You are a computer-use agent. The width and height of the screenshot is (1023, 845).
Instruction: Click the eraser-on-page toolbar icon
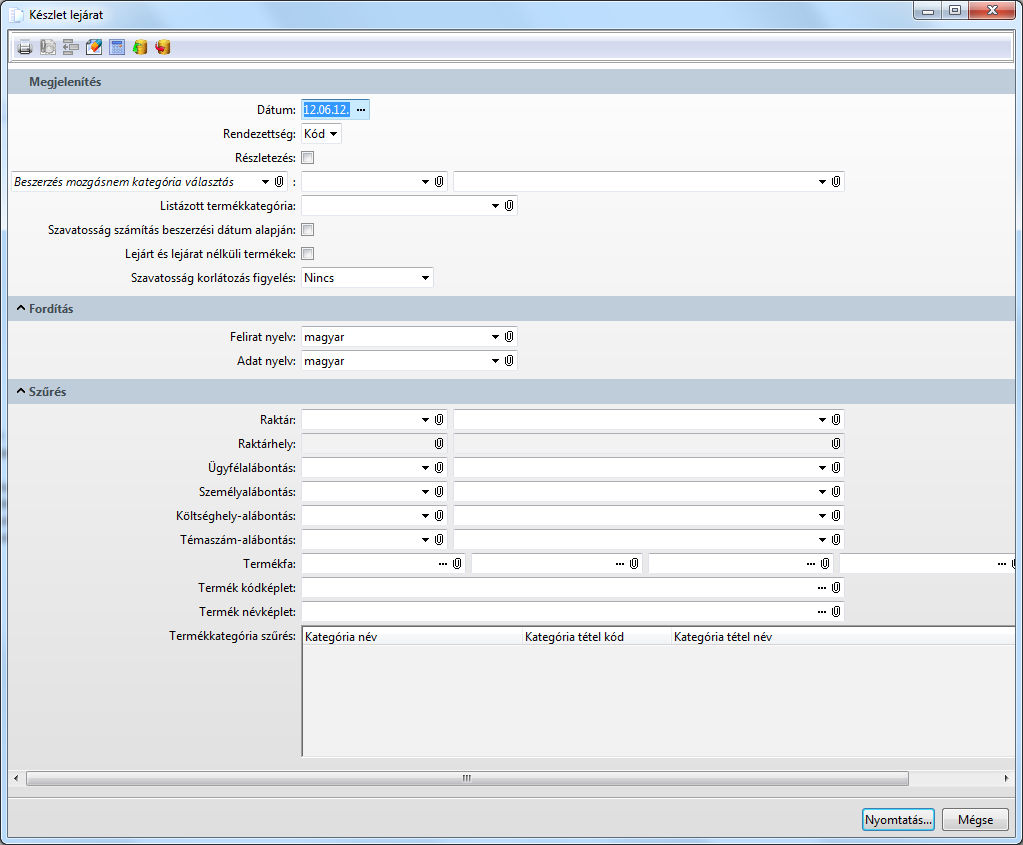point(94,47)
